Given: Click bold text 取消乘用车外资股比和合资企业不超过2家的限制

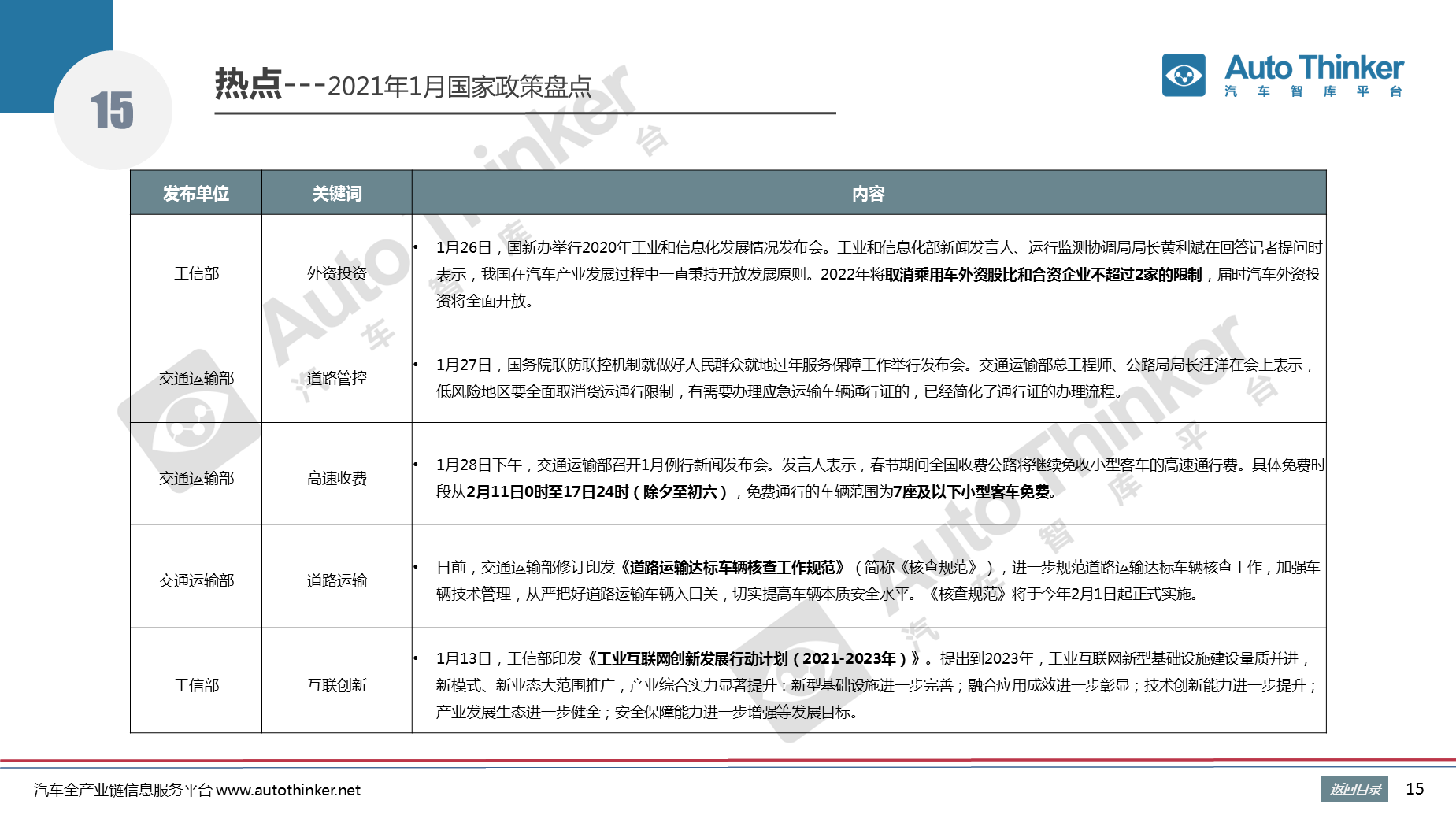Looking at the screenshot, I should 1043,274.
